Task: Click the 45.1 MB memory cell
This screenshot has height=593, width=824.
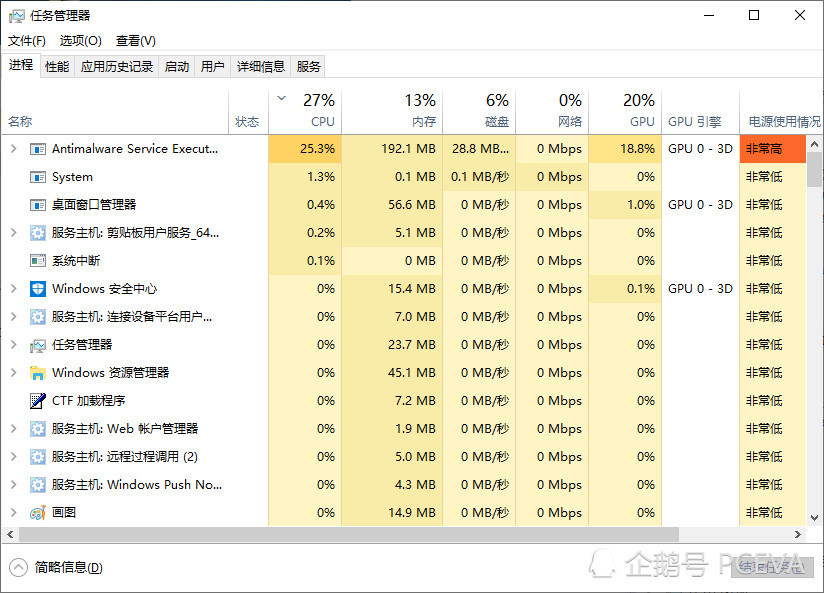Action: tap(392, 373)
